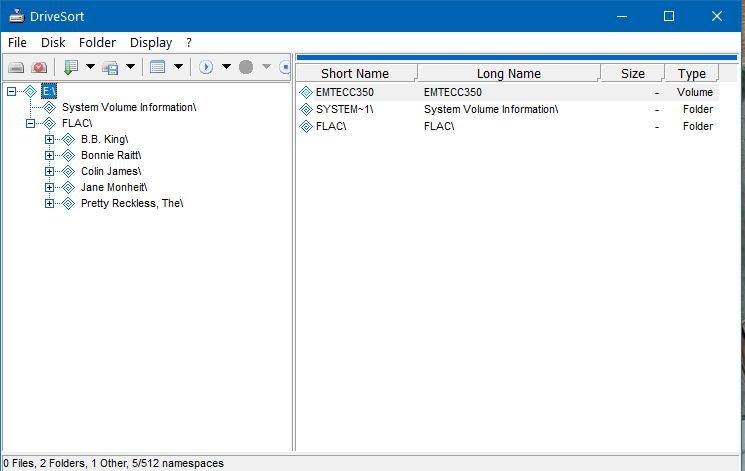Collapse the E:\ root node
The image size is (745, 471).
[11, 91]
